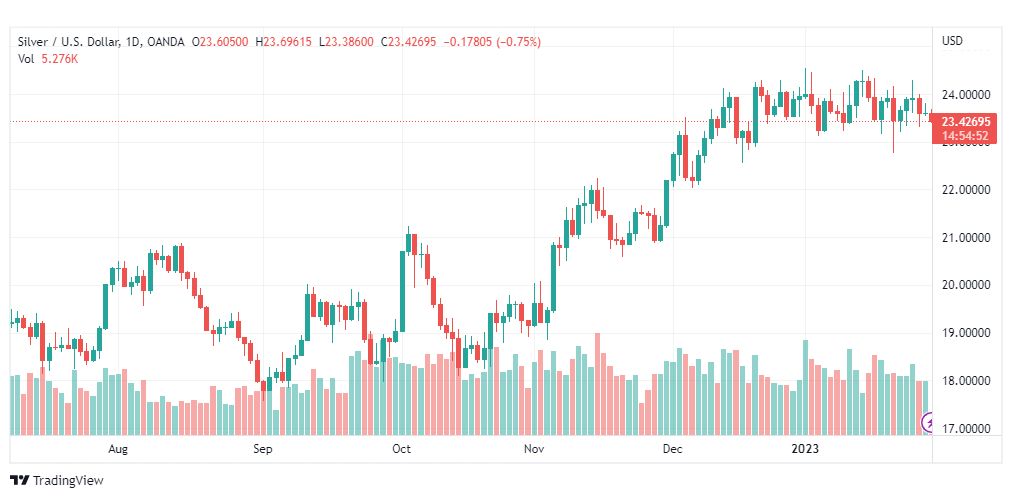The height and width of the screenshot is (498, 1012).
Task: Click the Sep label on time axis
Action: click(262, 450)
